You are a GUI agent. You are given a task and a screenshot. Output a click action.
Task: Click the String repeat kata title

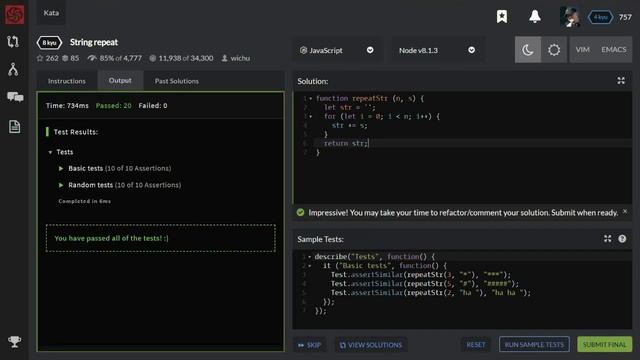94,42
